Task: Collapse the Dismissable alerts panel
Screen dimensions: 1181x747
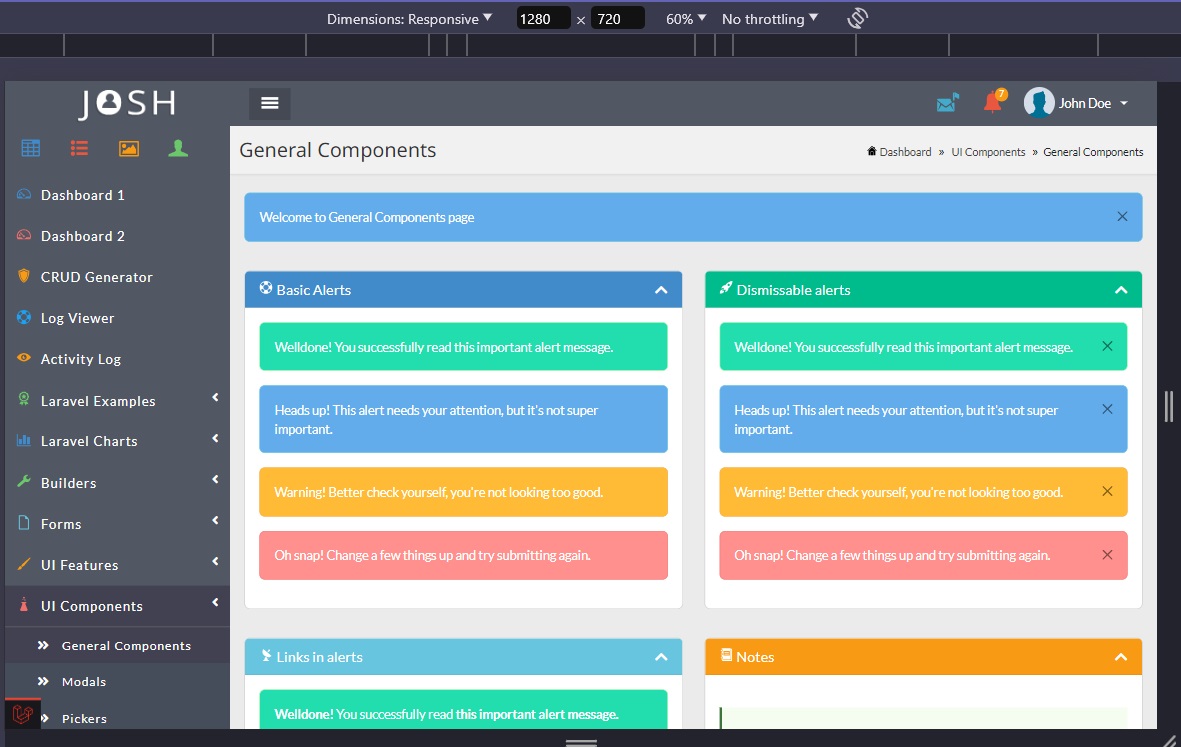Action: 1121,289
